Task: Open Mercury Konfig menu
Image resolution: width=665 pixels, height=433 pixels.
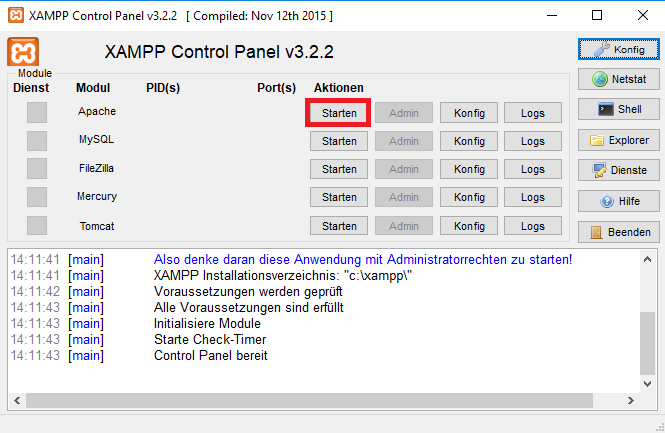Action: click(x=469, y=197)
